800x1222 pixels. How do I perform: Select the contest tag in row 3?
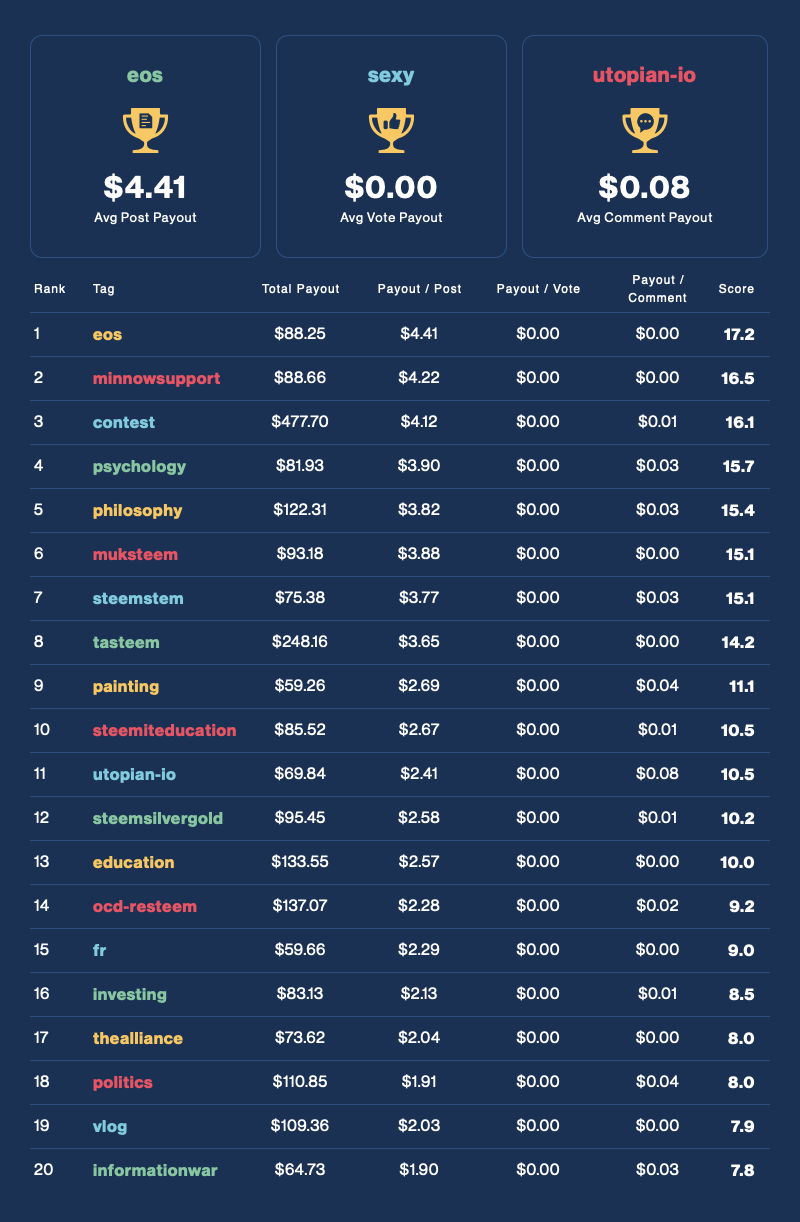click(124, 422)
